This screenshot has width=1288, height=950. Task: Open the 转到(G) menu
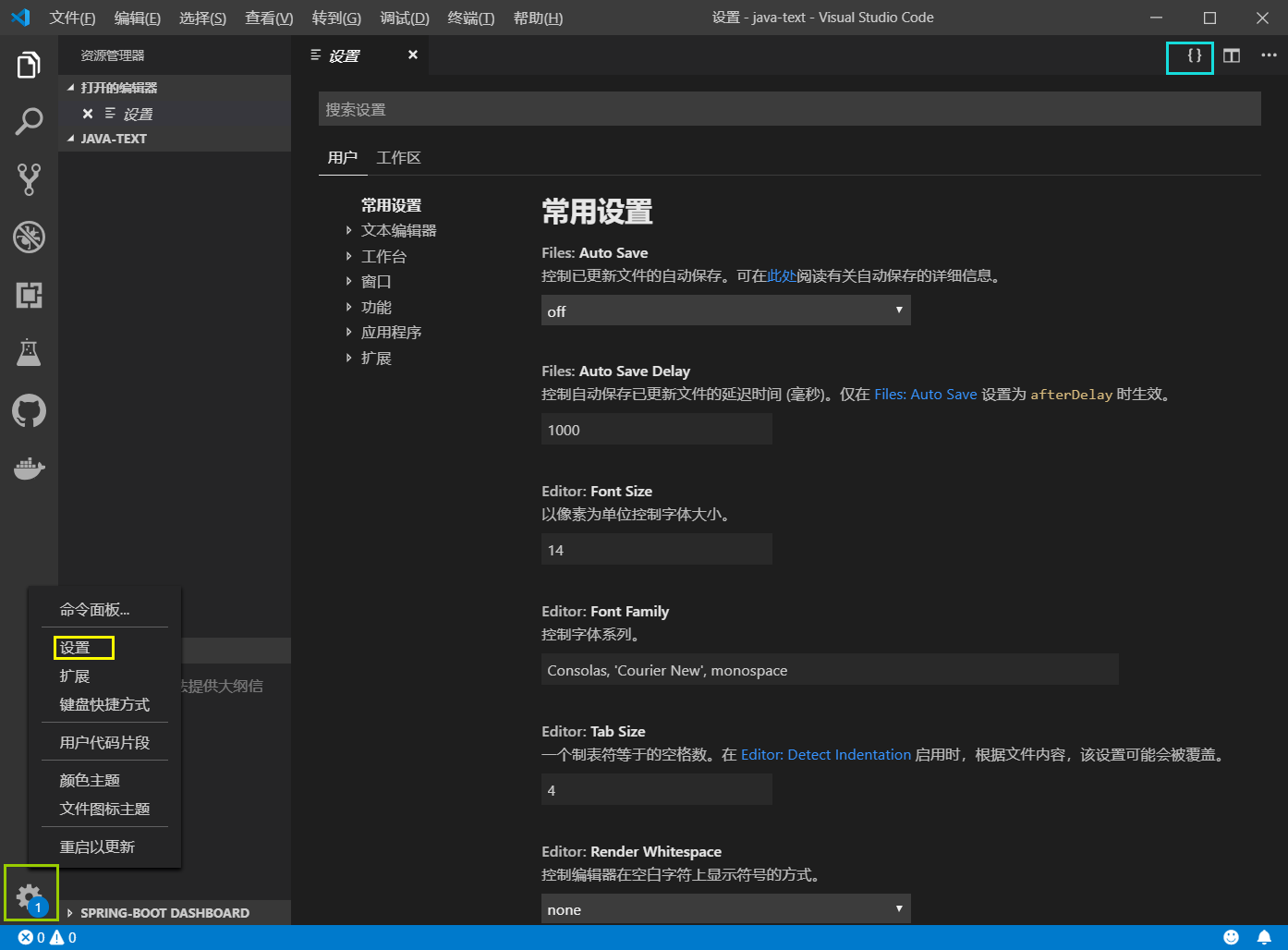pos(336,18)
